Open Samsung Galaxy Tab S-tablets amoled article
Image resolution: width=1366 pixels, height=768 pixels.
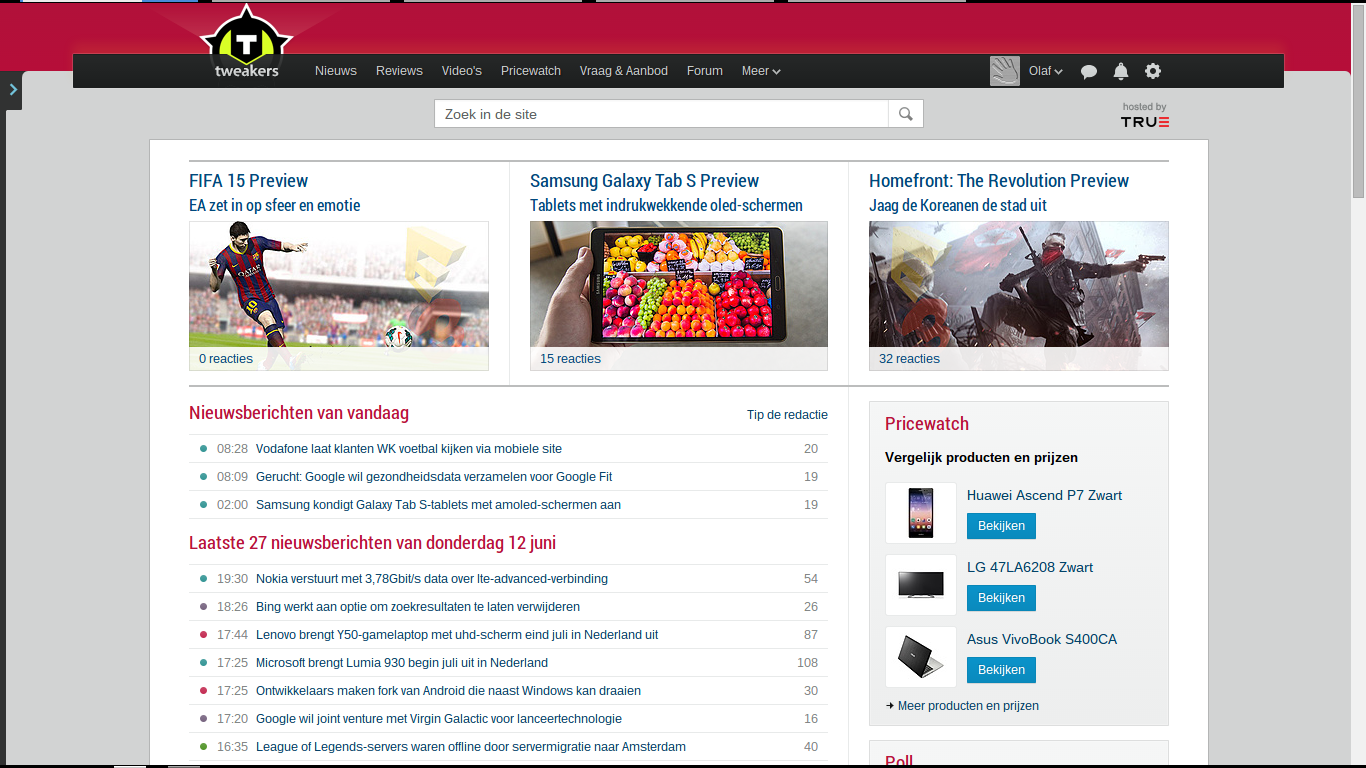(438, 505)
